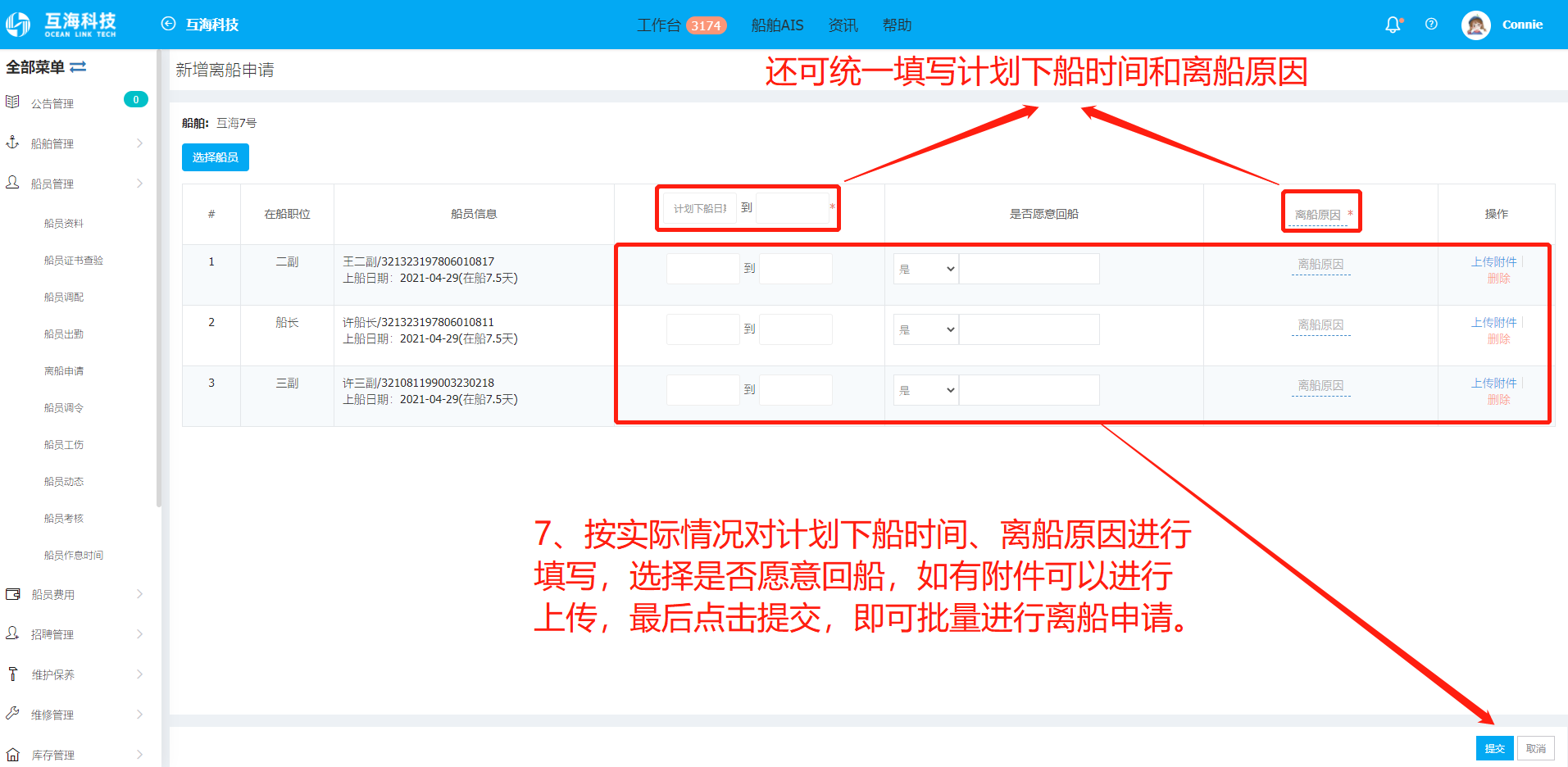This screenshot has height=767, width=1568.
Task: Click the 维护保养 tool icon
Action: click(x=12, y=674)
